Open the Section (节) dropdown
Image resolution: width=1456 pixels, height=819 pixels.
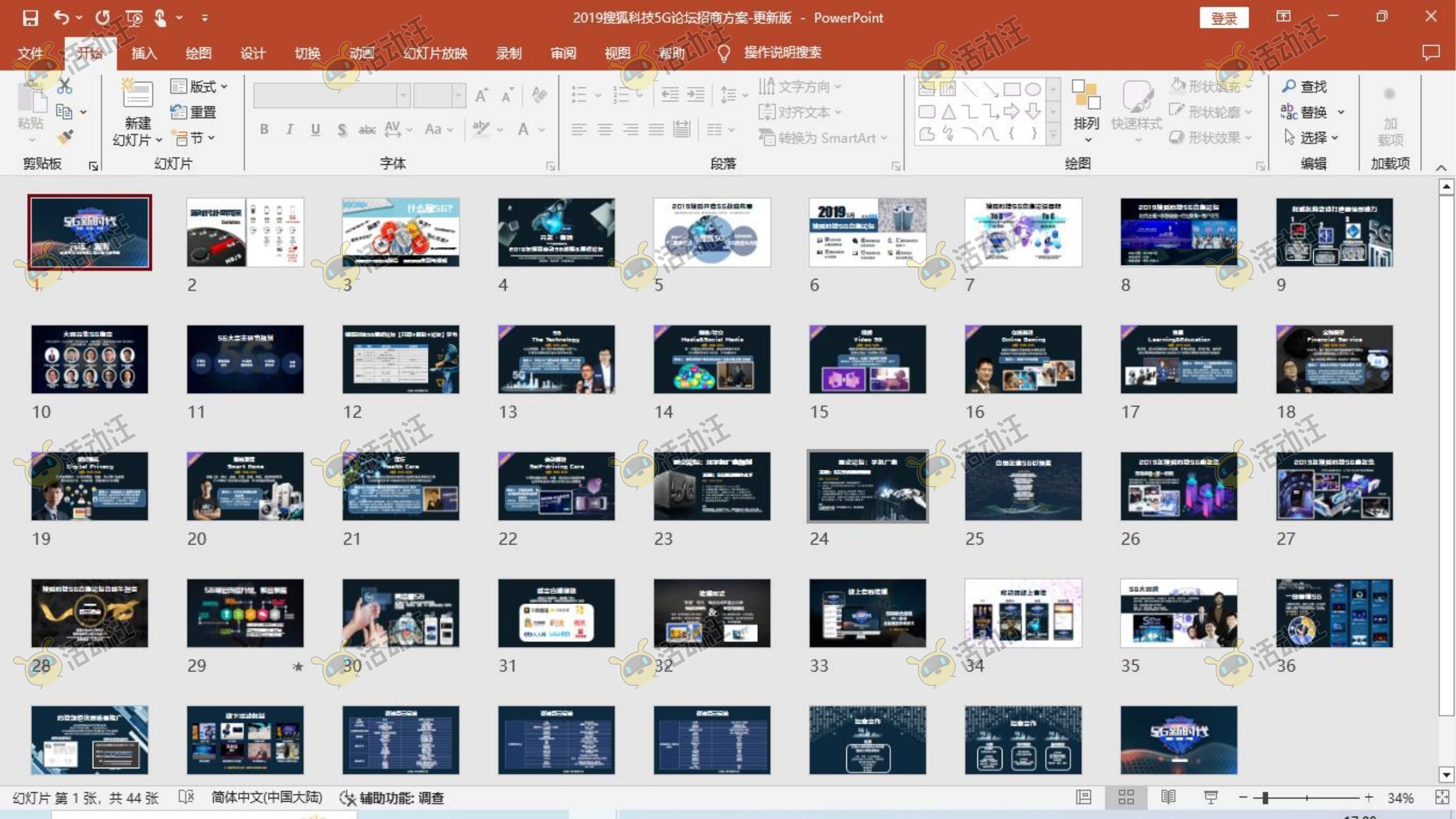[194, 137]
